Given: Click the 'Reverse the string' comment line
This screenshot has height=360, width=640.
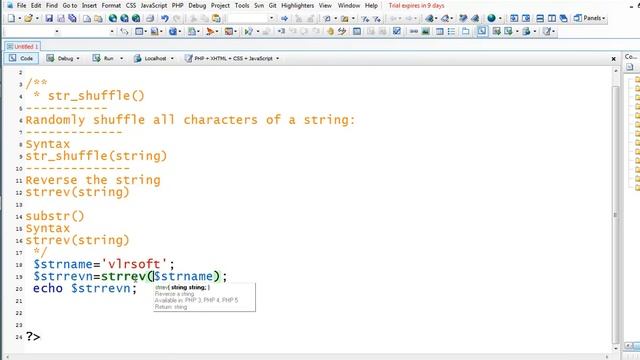Looking at the screenshot, I should click(x=93, y=180).
